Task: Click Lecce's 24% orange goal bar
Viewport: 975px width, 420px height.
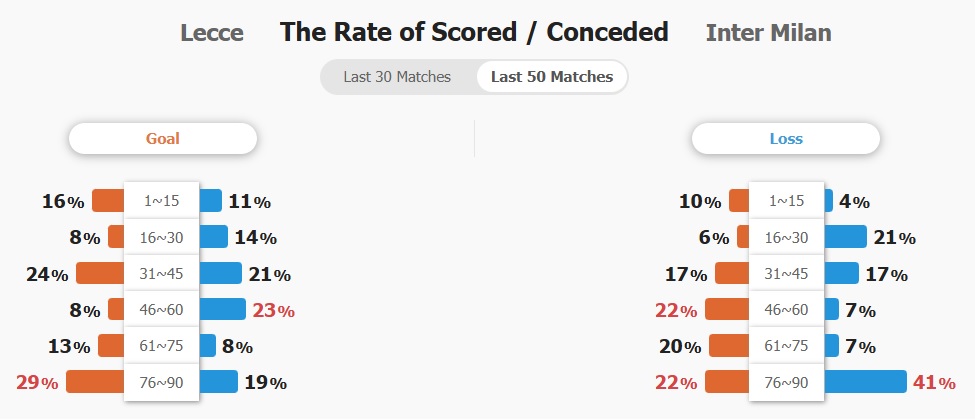Action: coord(100,274)
